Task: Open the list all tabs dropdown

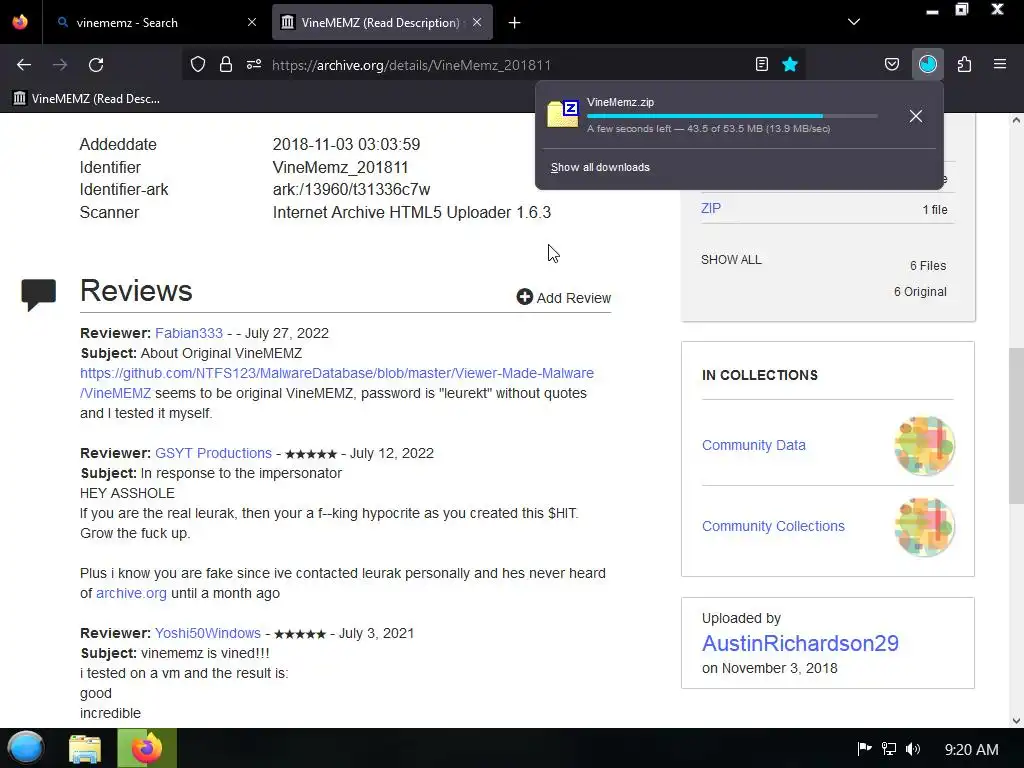Action: pos(854,22)
